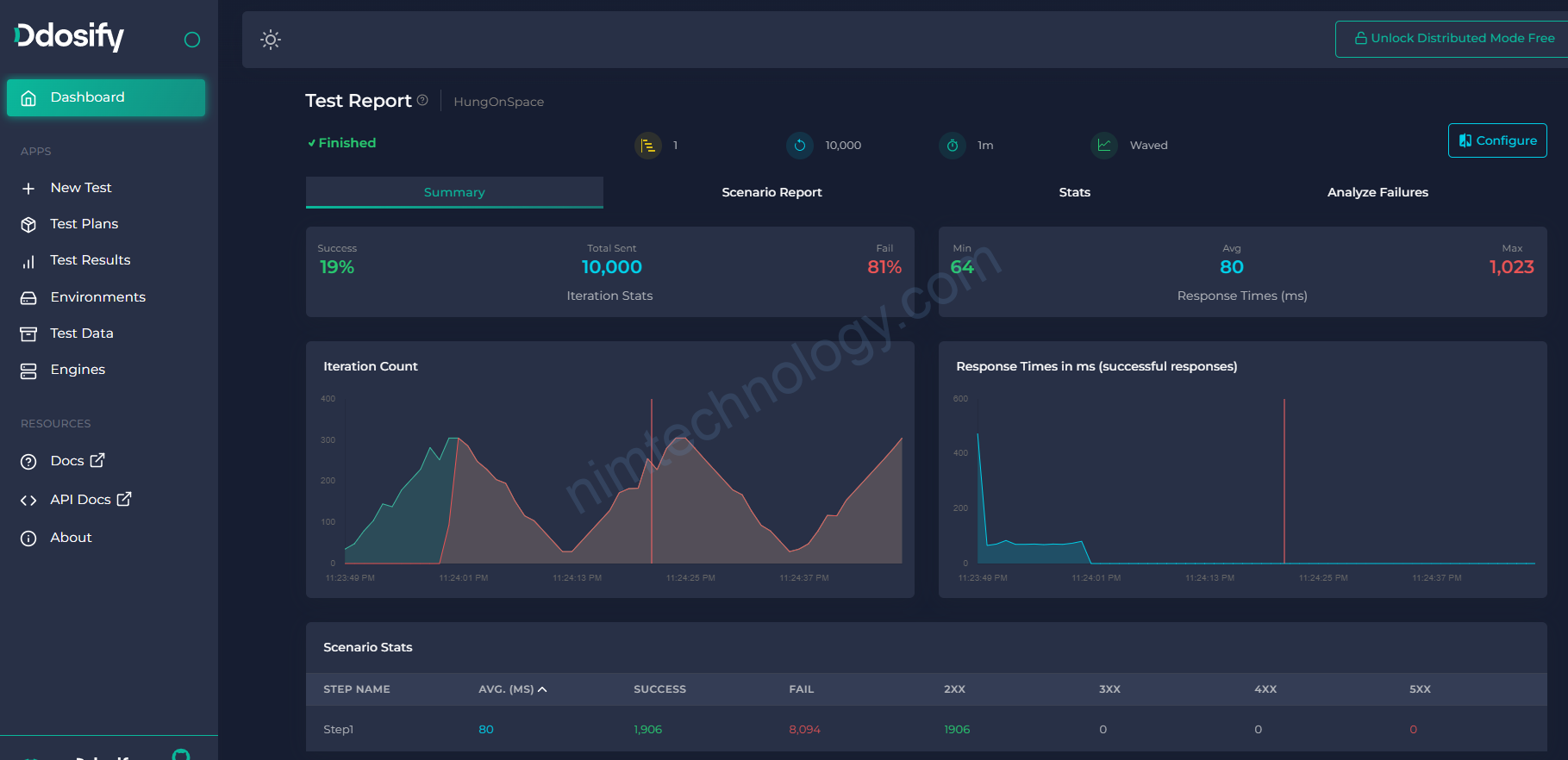Toggle the light/dark theme sun icon
The height and width of the screenshot is (760, 1568).
[271, 40]
